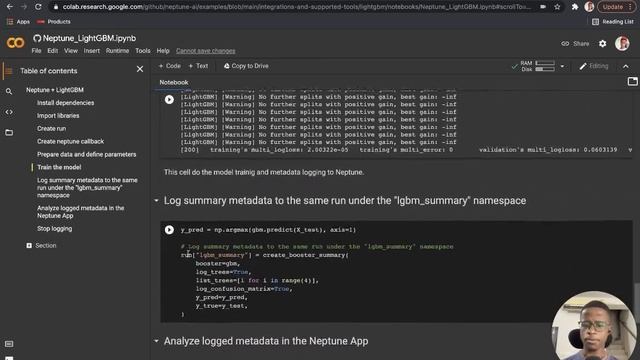
Task: Run the lgbm_summary code cell
Action: [169, 230]
